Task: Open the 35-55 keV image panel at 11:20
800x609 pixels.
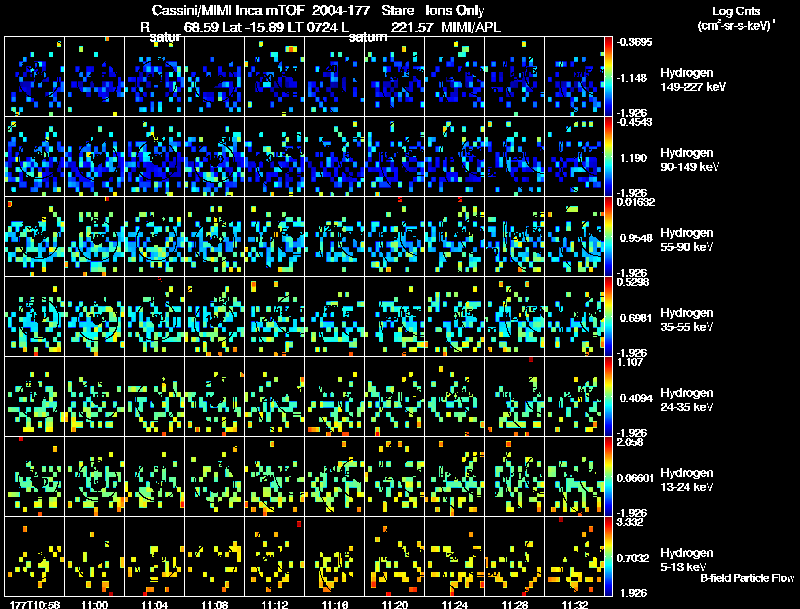Action: point(395,317)
